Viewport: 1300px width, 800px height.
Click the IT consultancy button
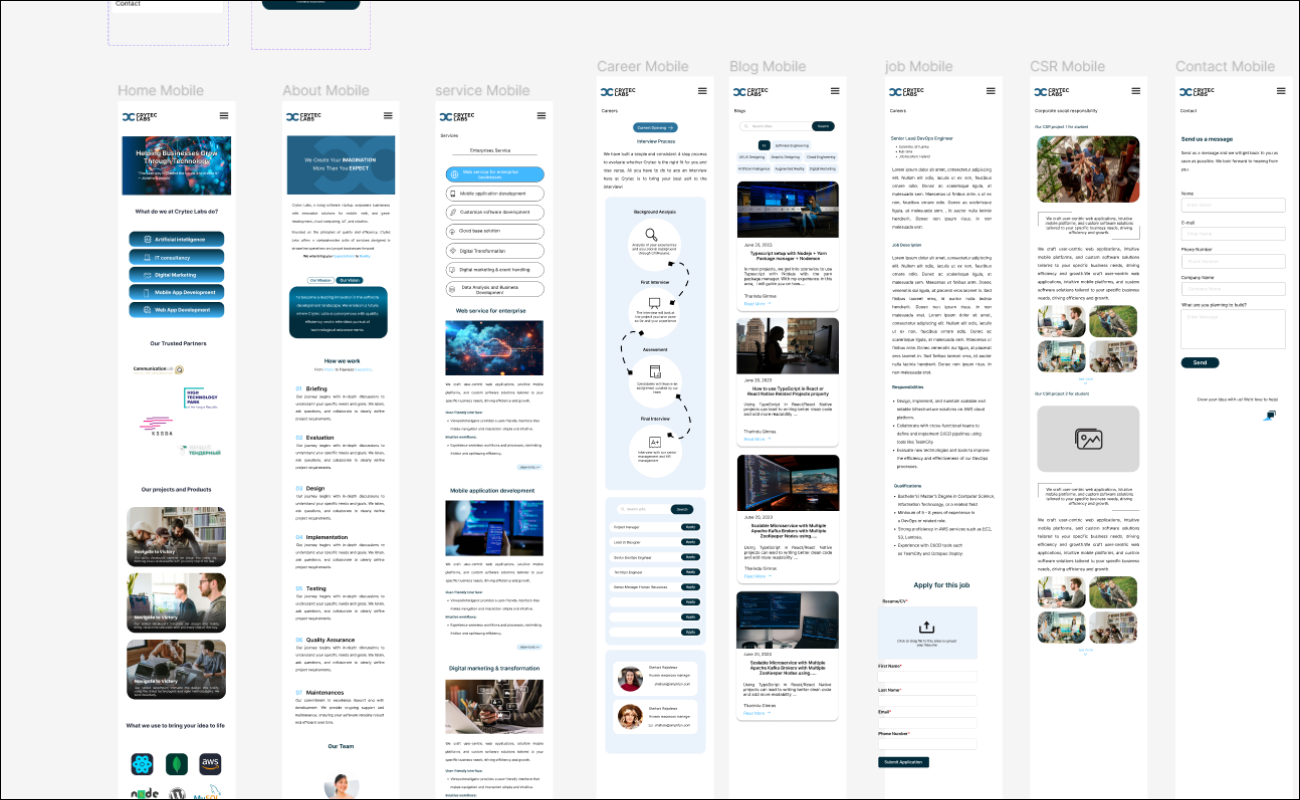click(x=176, y=258)
